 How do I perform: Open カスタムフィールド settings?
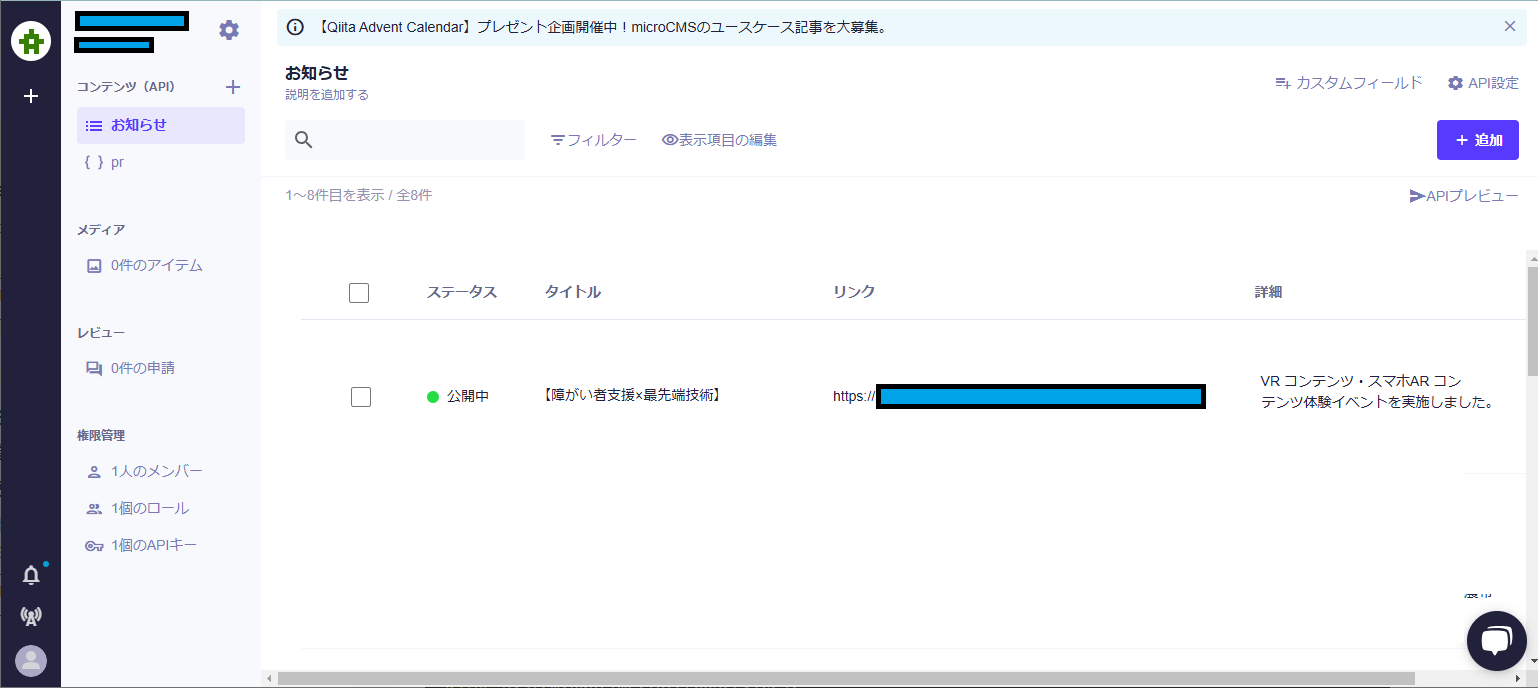click(1348, 83)
